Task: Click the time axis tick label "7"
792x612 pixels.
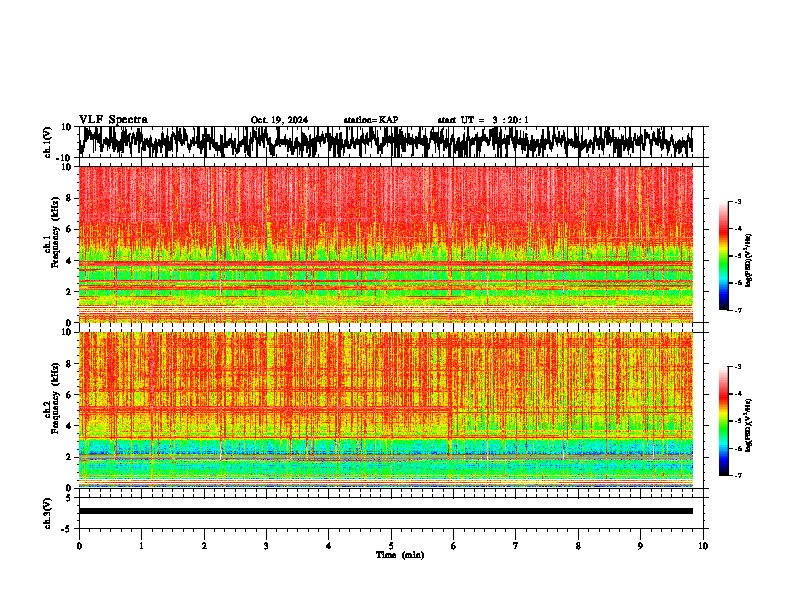Action: point(516,546)
